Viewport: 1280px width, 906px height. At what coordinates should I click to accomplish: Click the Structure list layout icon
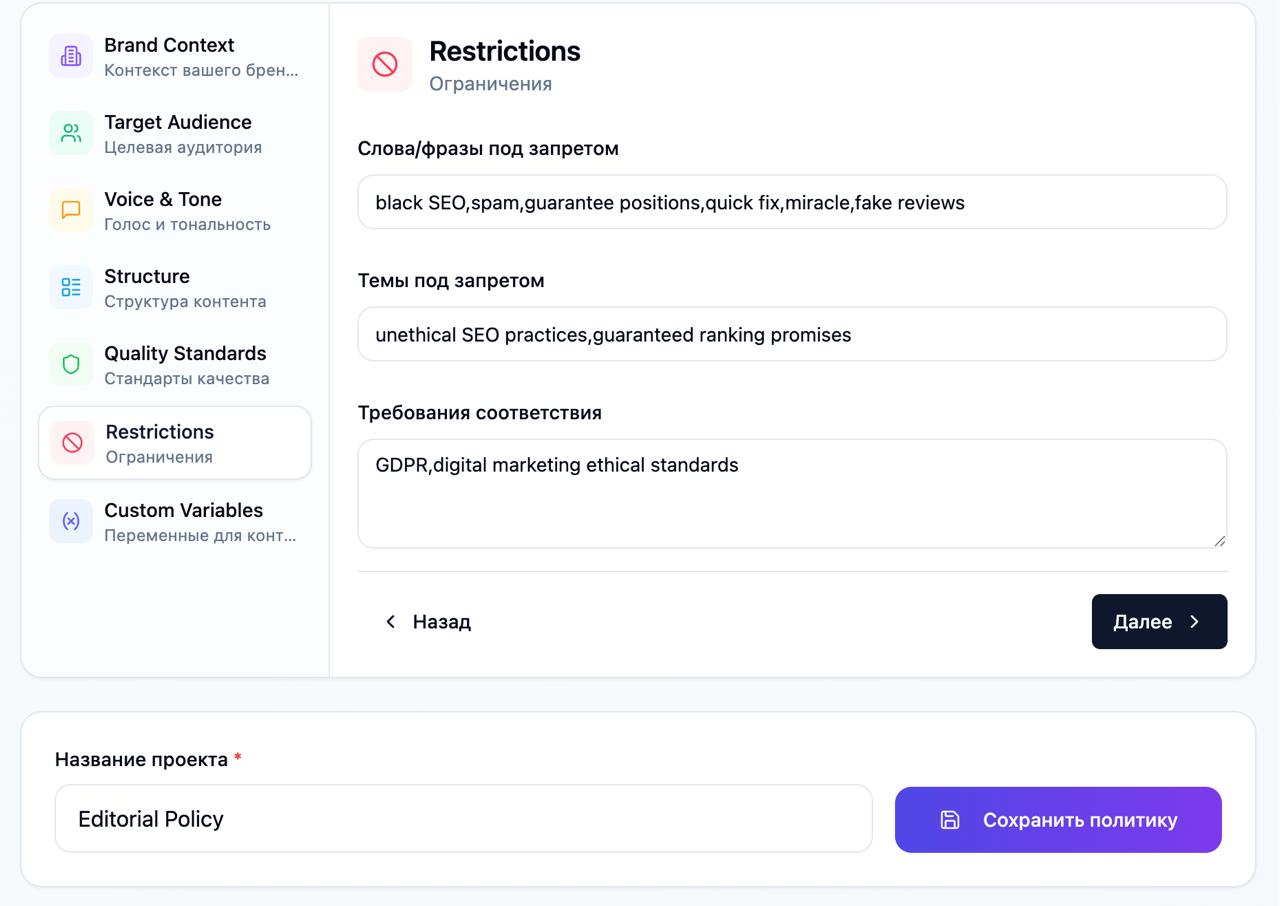point(71,287)
